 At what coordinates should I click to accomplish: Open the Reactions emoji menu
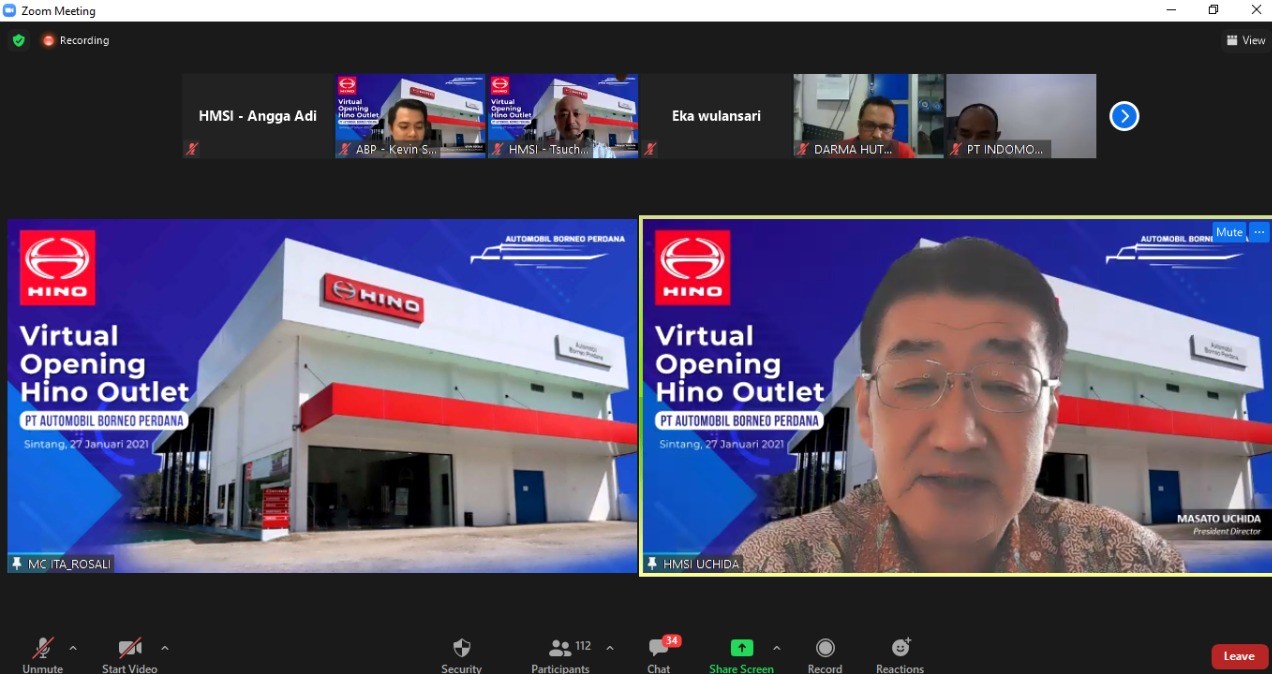tap(900, 648)
